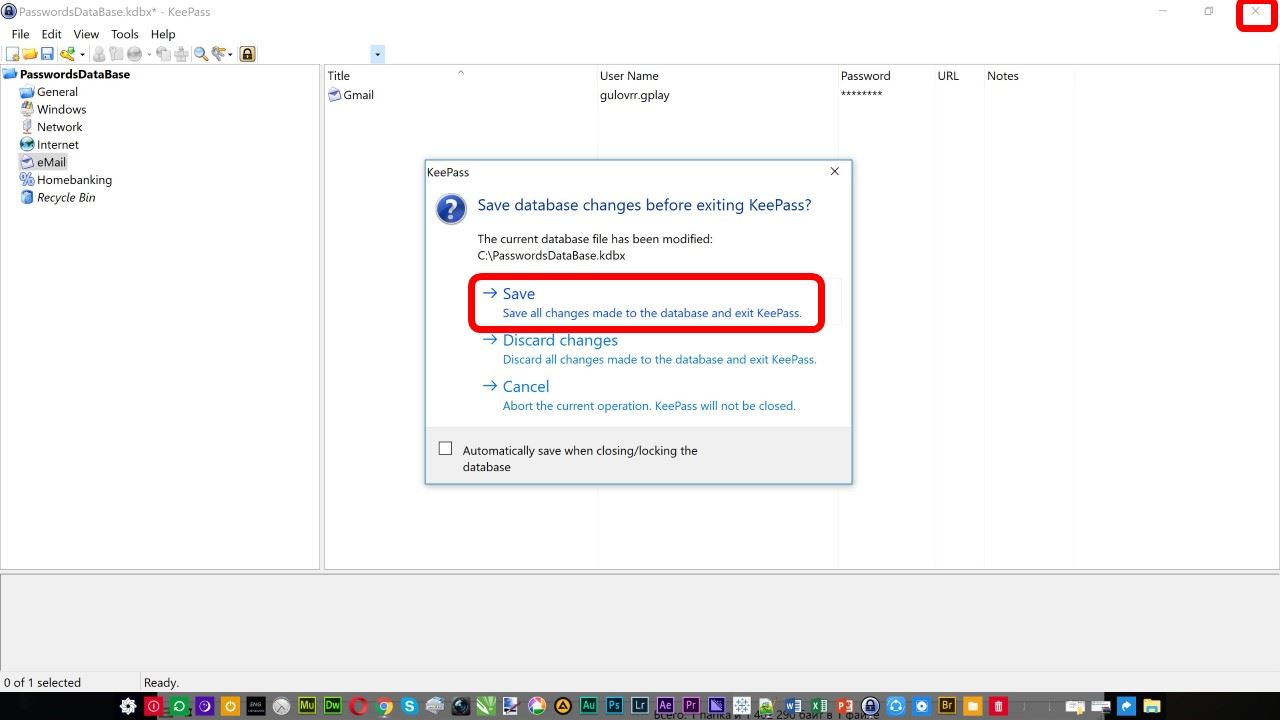
Task: Enable automatically save when closing checkbox
Action: point(446,449)
